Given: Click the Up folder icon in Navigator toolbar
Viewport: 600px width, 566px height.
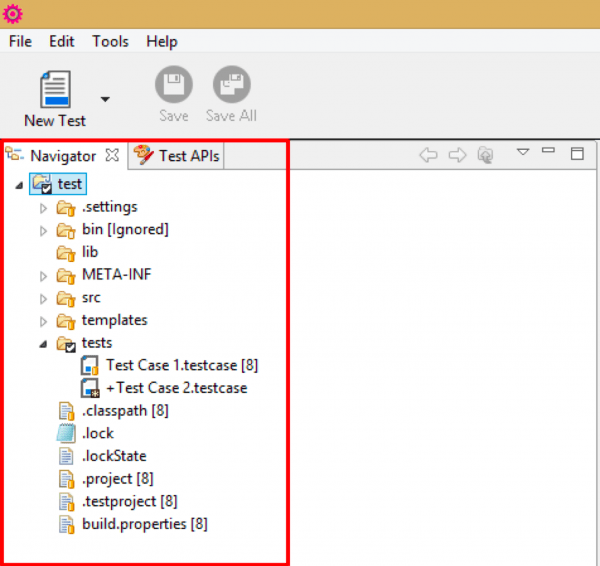Looking at the screenshot, I should point(485,155).
